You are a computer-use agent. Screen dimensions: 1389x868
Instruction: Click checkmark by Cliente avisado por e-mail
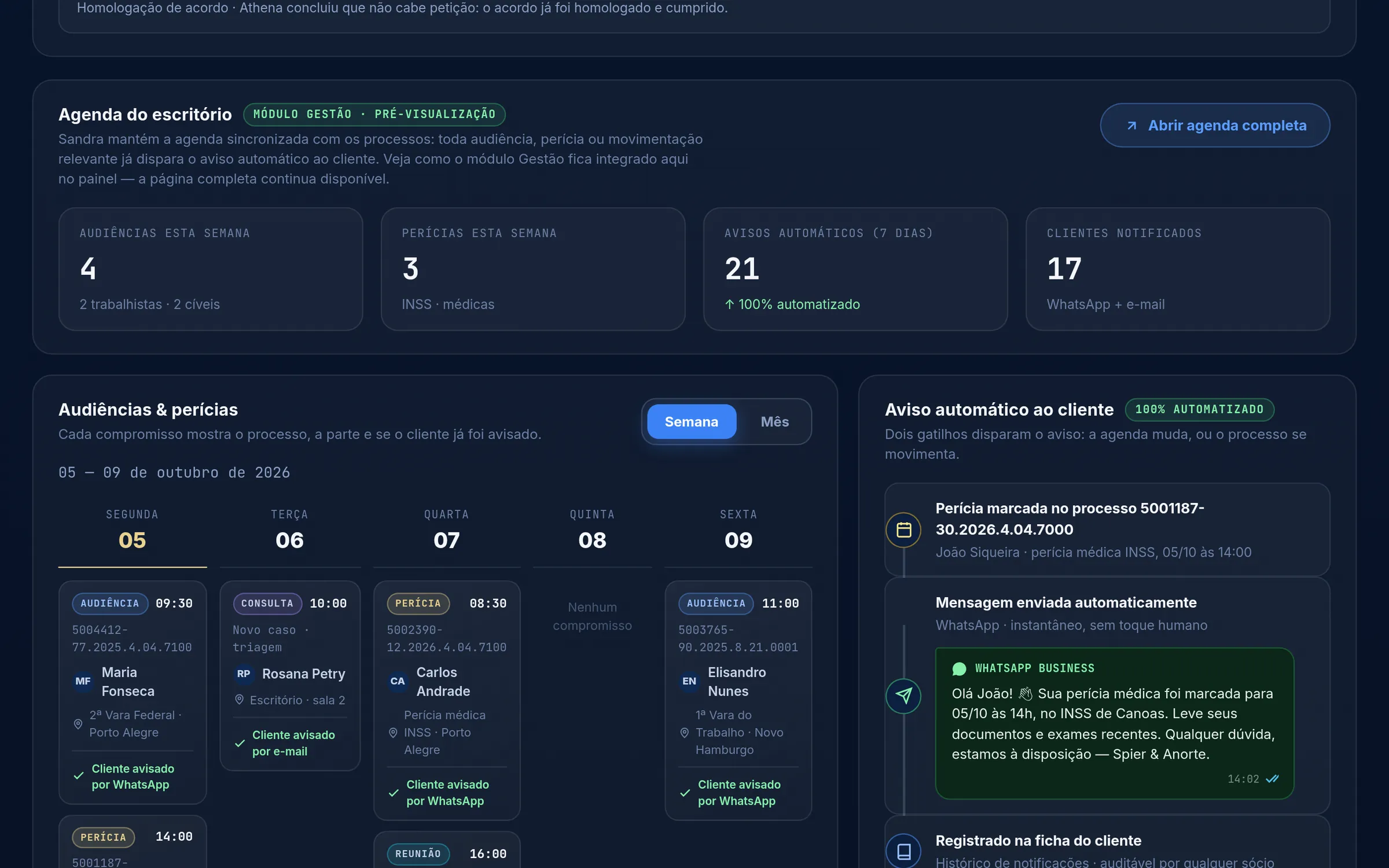[x=240, y=743]
